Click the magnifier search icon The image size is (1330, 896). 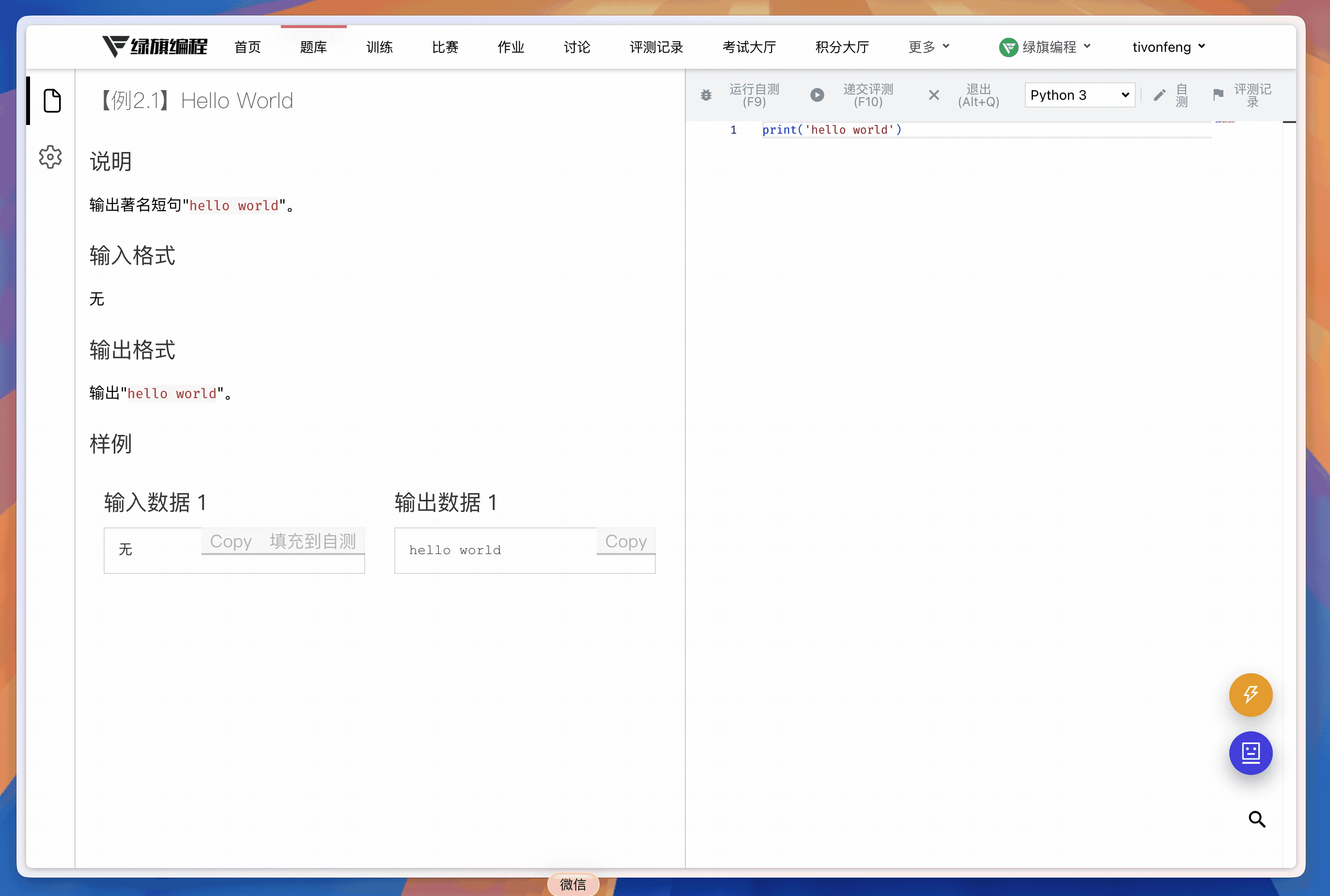(1257, 819)
